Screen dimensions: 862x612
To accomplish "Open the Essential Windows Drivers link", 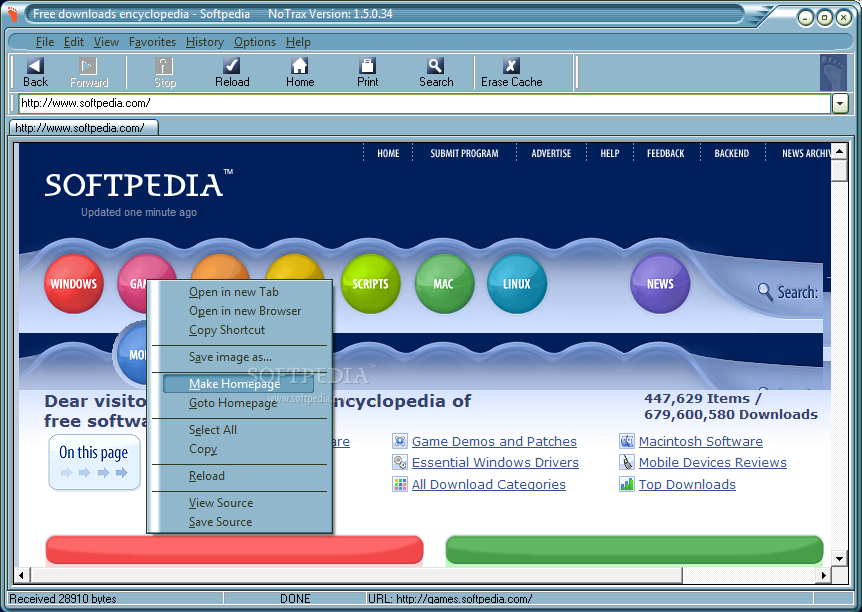I will [x=495, y=462].
